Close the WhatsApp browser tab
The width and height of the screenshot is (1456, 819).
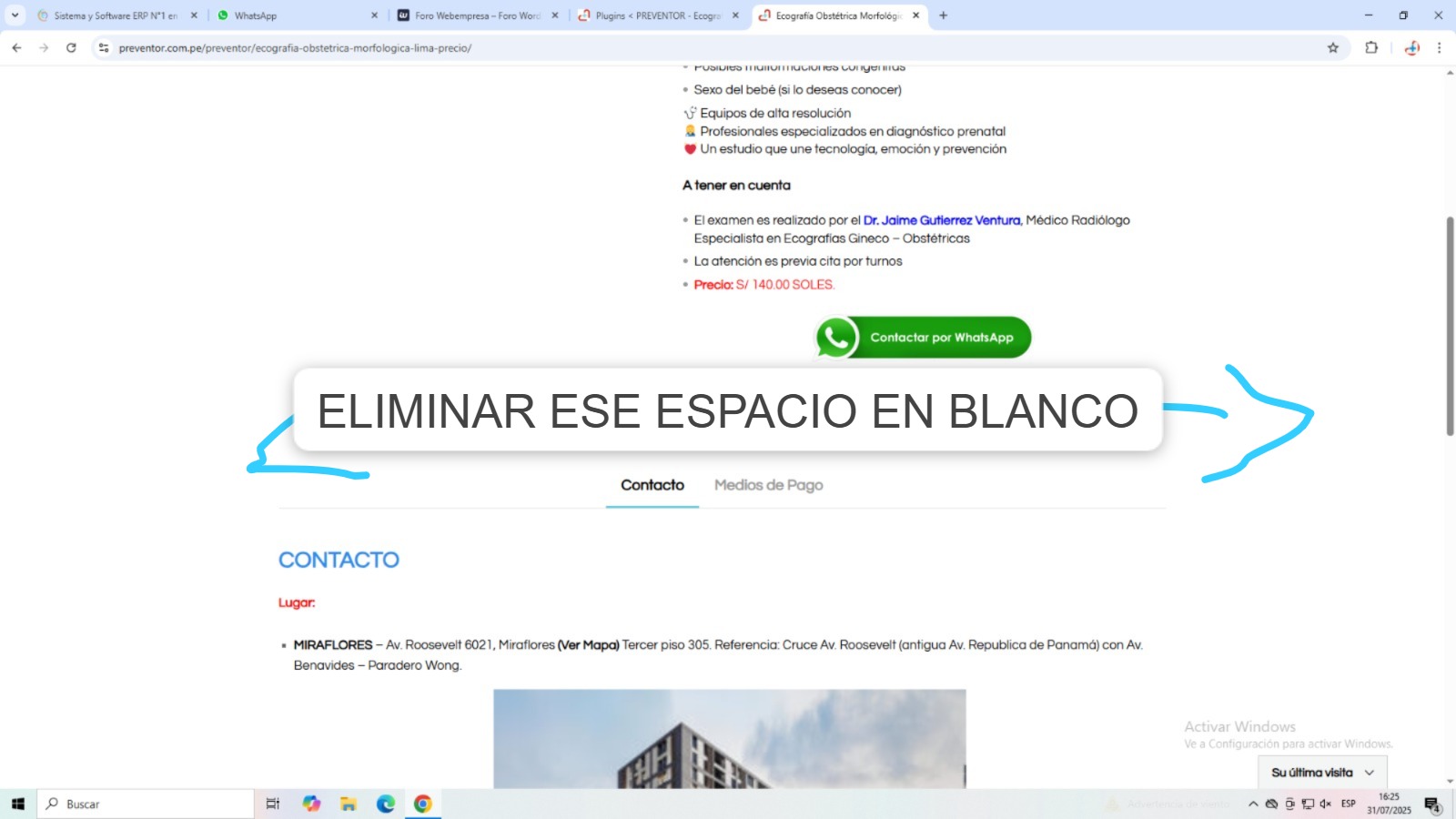(375, 15)
